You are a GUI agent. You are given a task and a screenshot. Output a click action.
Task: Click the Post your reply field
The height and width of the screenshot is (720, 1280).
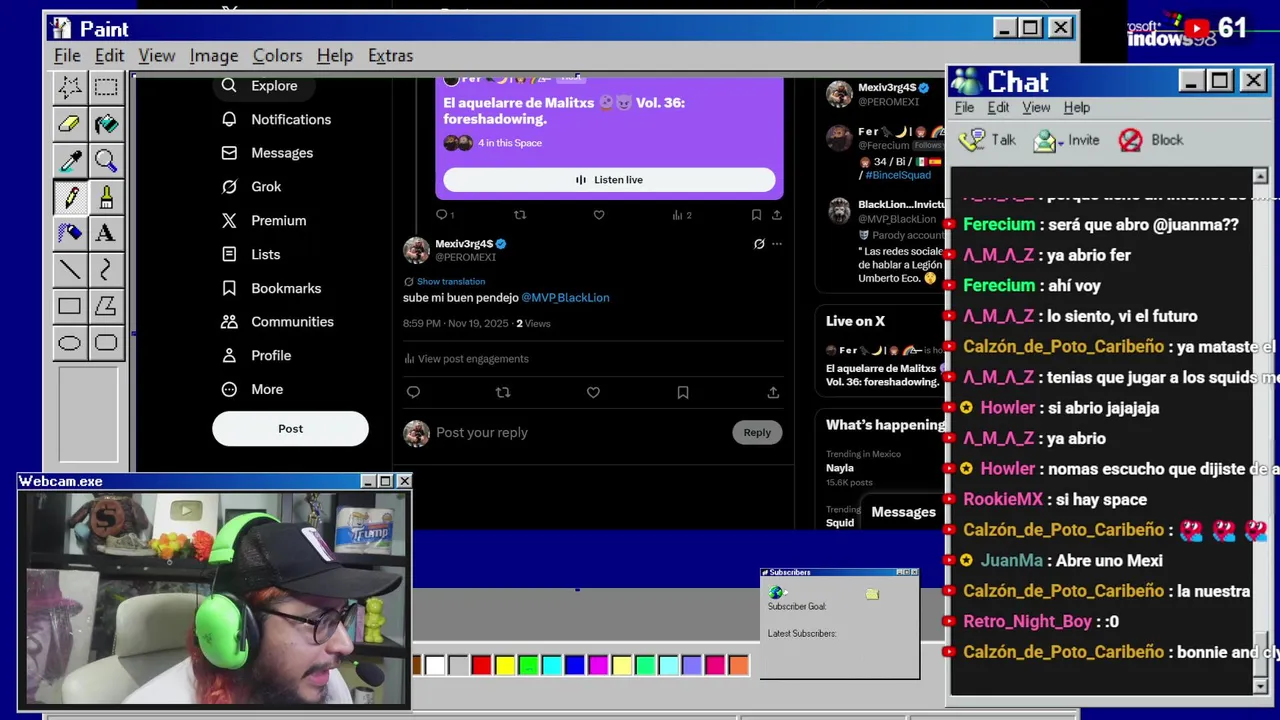click(x=580, y=433)
